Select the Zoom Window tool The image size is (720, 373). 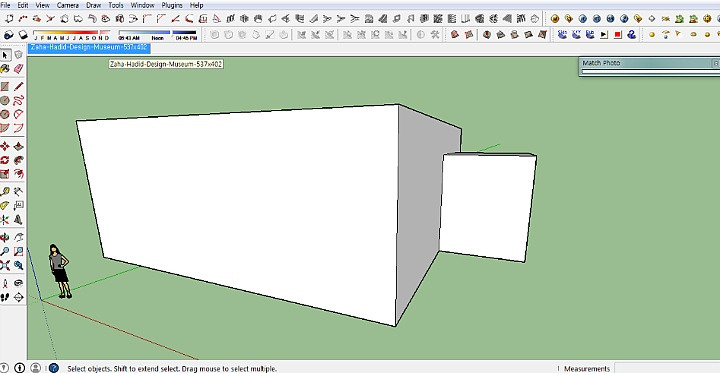tap(18, 251)
